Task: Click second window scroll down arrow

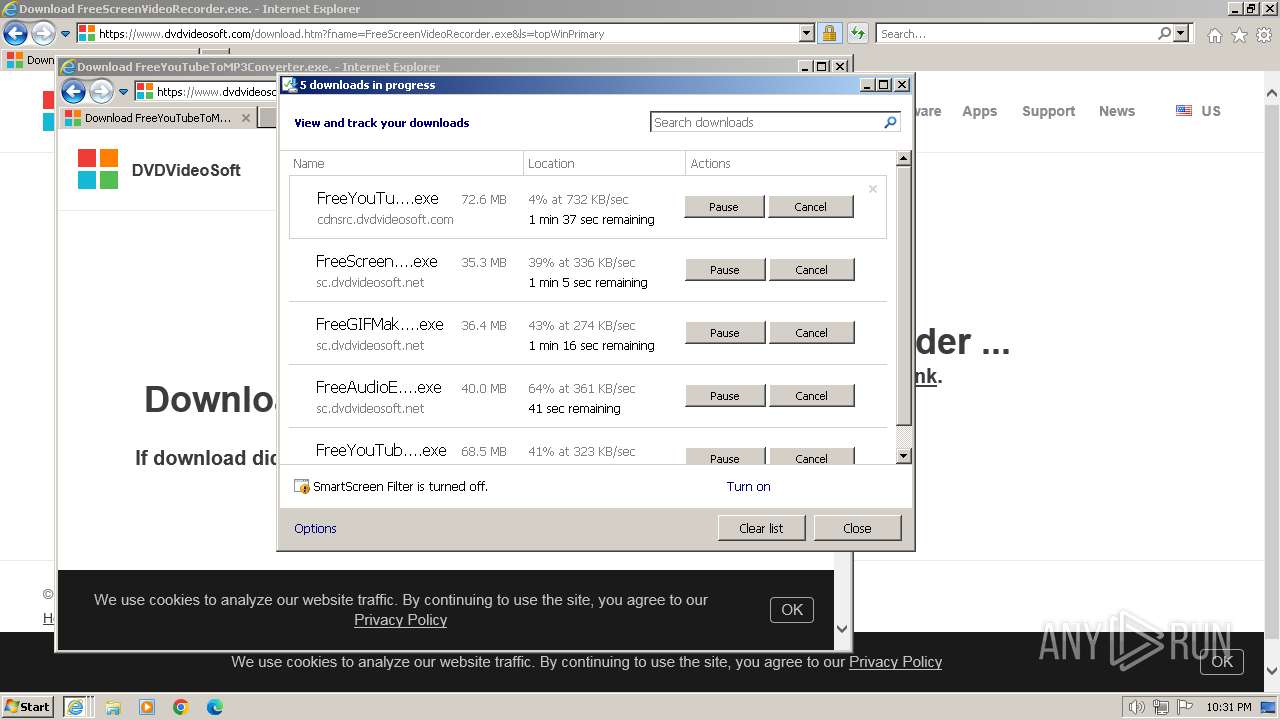Action: click(842, 629)
